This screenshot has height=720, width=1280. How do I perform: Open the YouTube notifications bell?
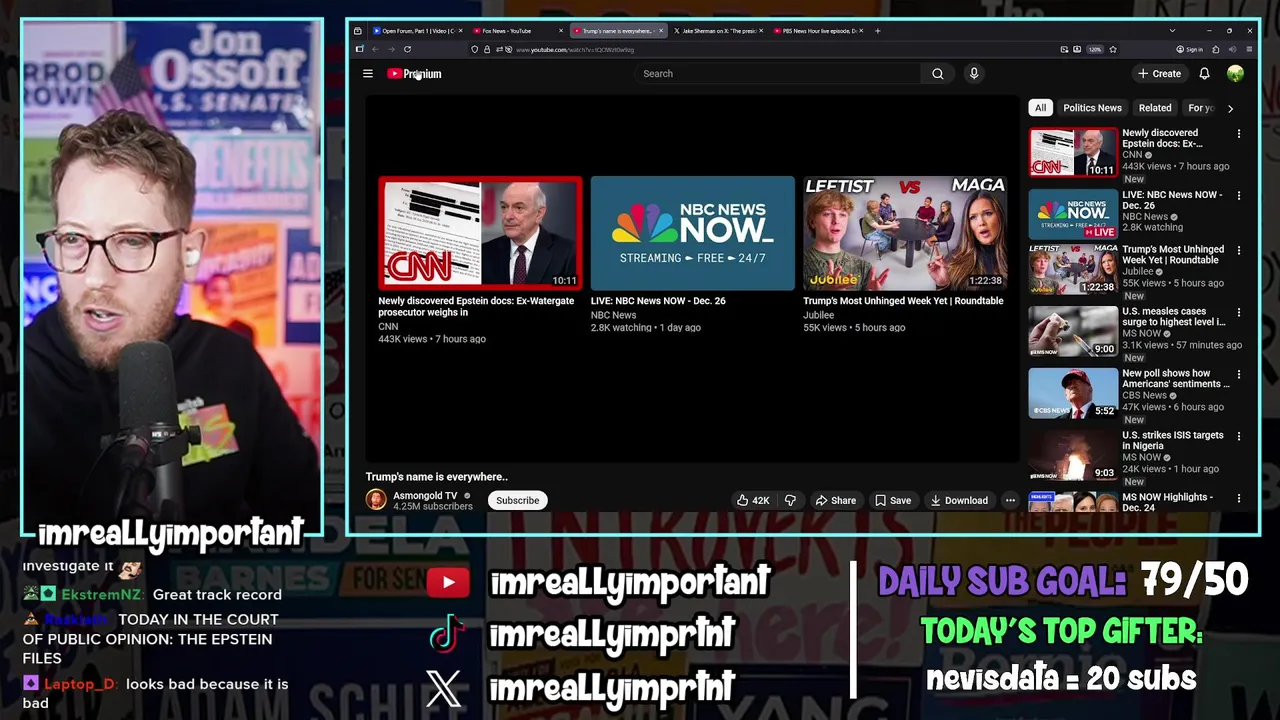click(1204, 73)
